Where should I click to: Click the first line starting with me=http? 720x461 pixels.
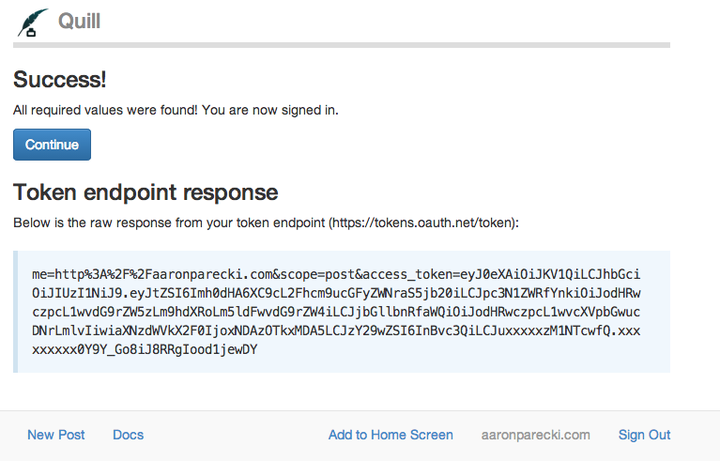336,275
